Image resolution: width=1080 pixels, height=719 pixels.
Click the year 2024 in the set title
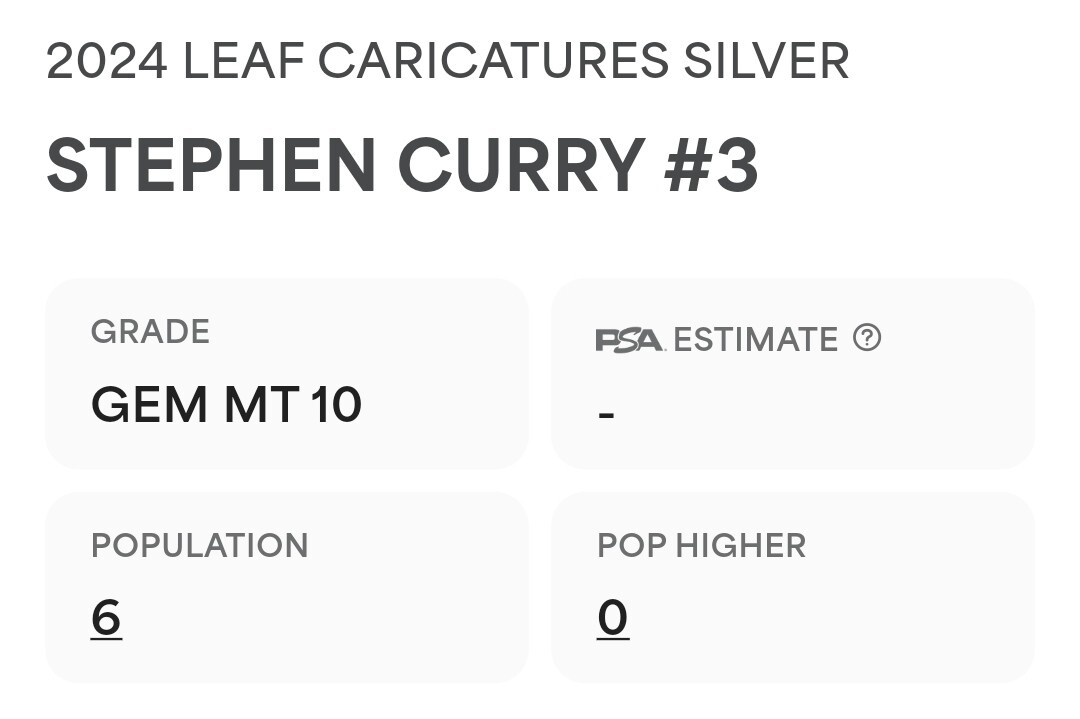tap(107, 61)
